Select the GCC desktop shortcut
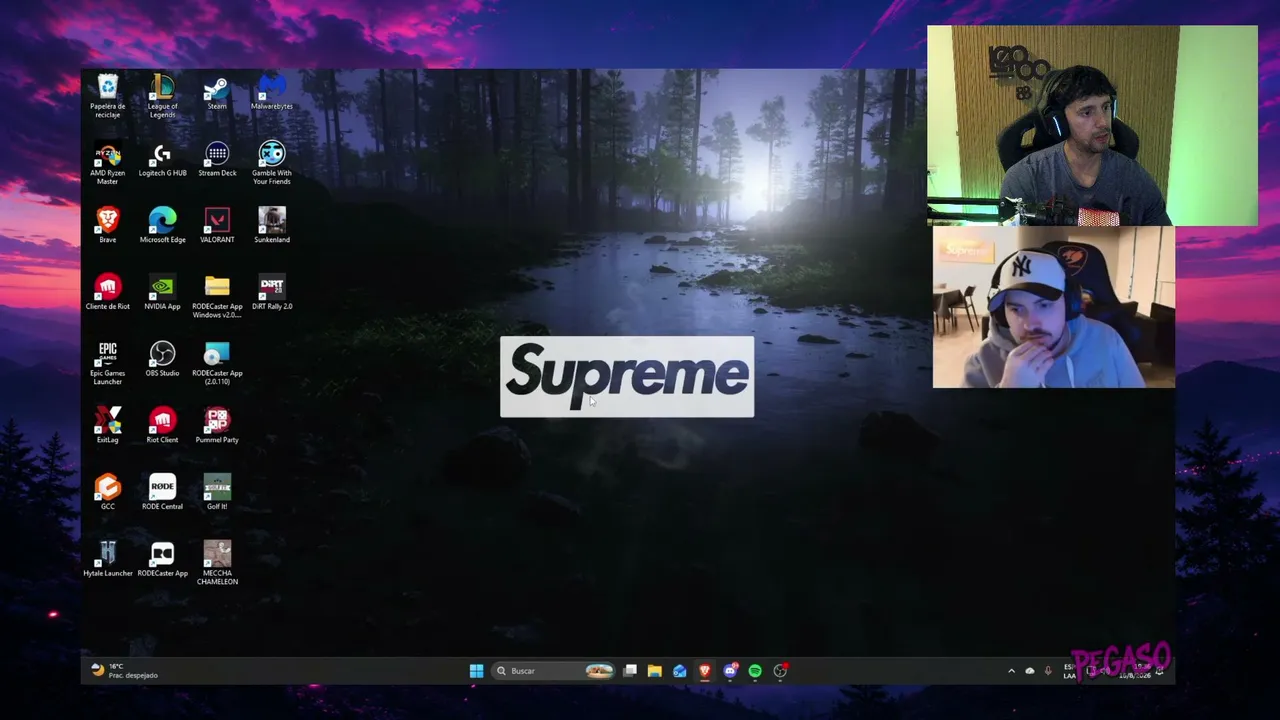The width and height of the screenshot is (1280, 720). tap(107, 493)
